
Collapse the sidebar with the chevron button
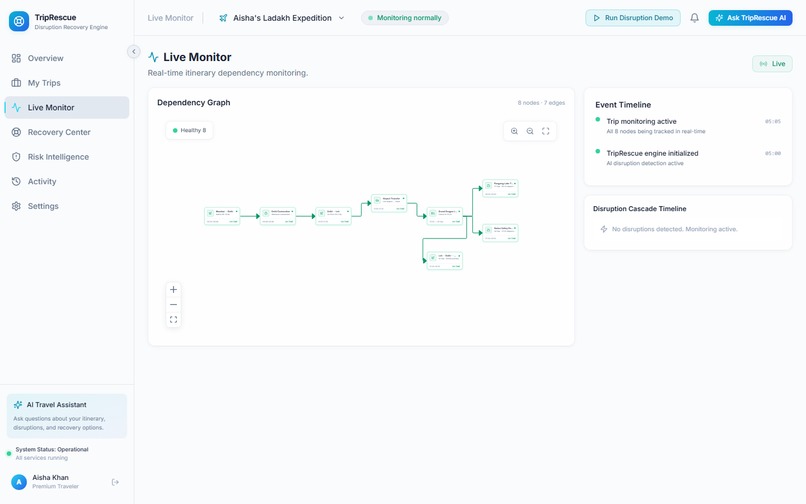(x=134, y=51)
